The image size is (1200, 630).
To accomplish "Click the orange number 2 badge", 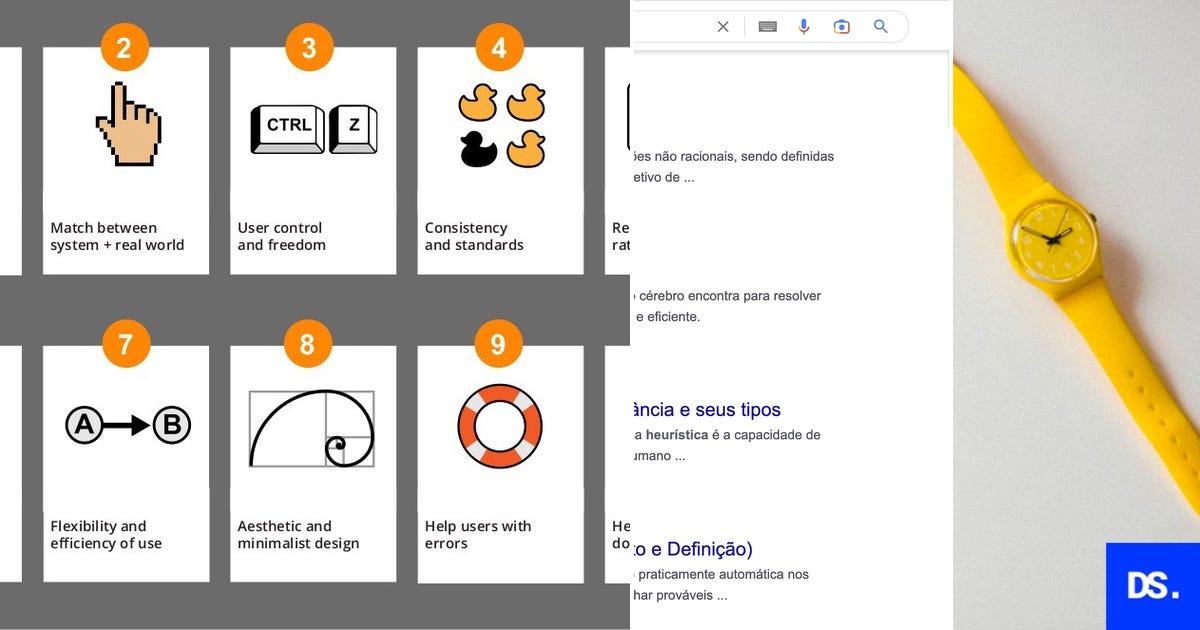I will [x=125, y=46].
